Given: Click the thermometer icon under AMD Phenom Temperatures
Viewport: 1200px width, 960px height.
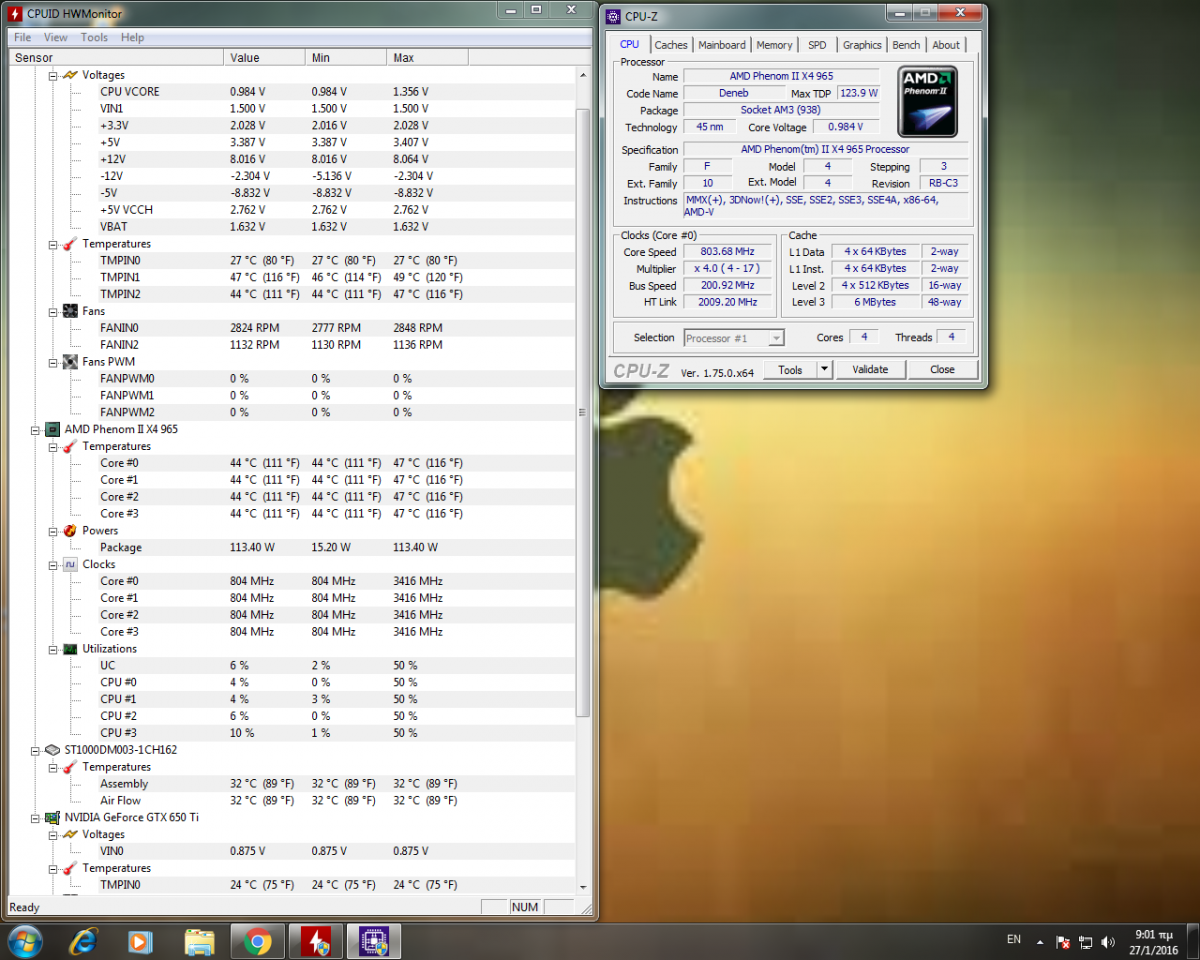Looking at the screenshot, I should pyautogui.click(x=70, y=446).
